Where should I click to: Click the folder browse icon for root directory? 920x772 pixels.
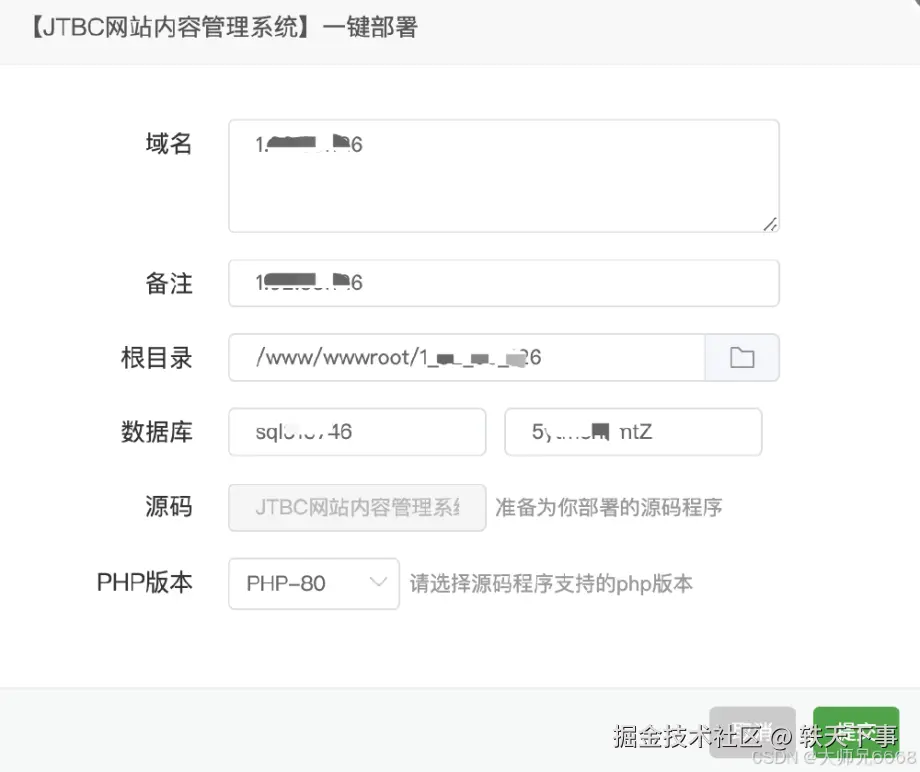click(742, 357)
